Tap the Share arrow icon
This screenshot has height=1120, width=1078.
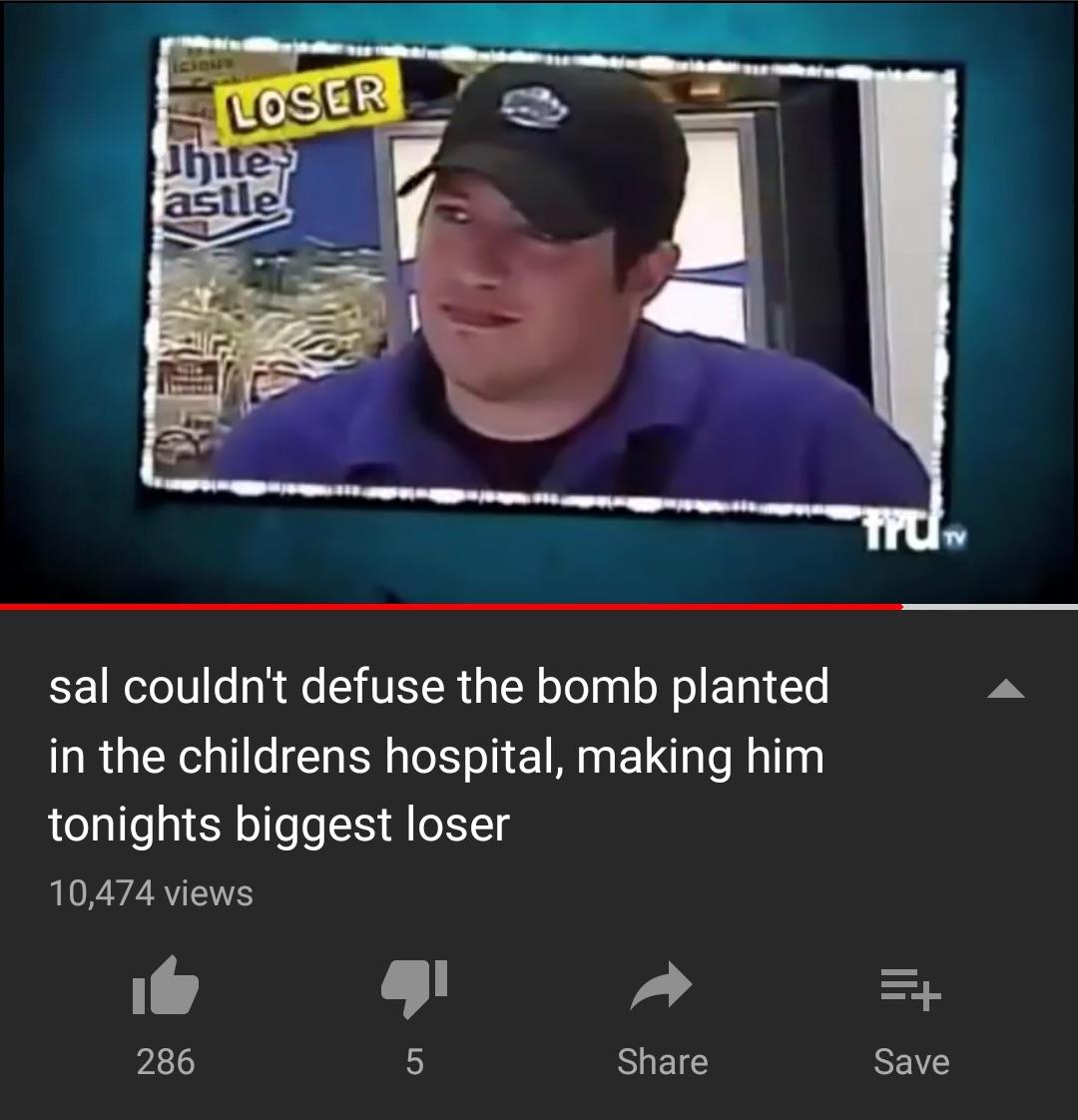tap(662, 986)
